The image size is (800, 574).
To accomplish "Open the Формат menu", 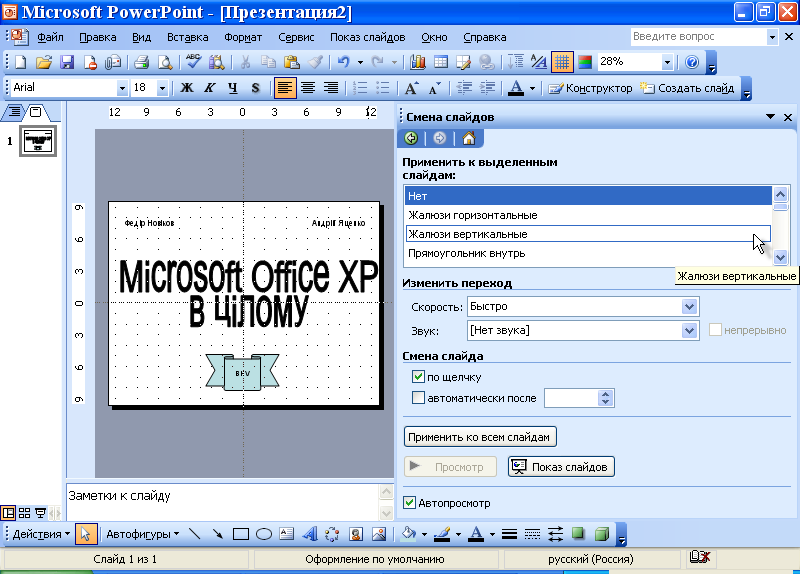I will tap(243, 37).
